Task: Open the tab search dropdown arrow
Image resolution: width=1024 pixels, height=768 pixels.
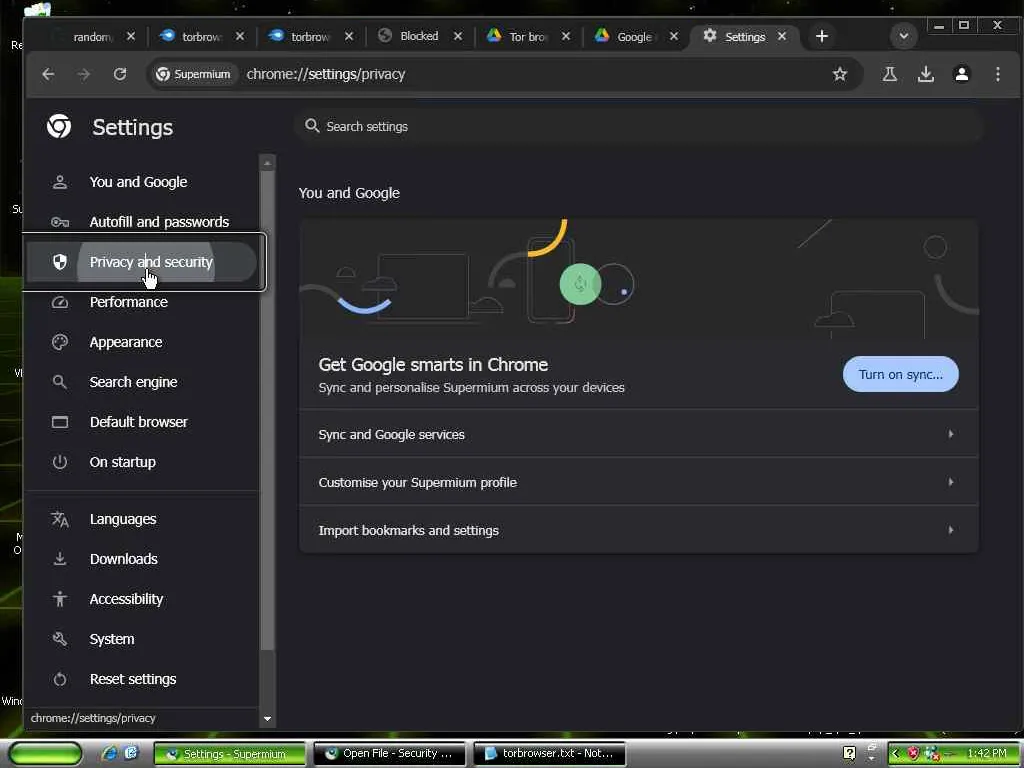Action: coord(904,37)
